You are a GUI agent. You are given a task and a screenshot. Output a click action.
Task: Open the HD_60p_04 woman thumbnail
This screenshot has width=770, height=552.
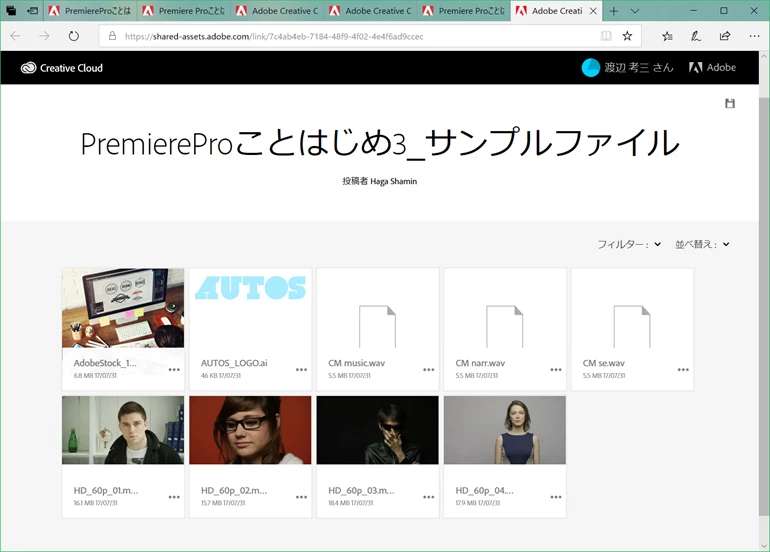505,430
